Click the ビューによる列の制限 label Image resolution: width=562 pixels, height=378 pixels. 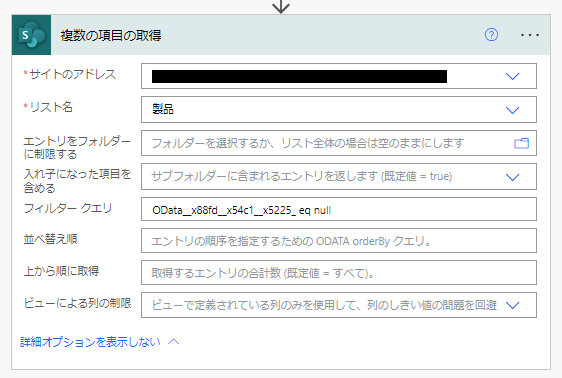tap(77, 303)
